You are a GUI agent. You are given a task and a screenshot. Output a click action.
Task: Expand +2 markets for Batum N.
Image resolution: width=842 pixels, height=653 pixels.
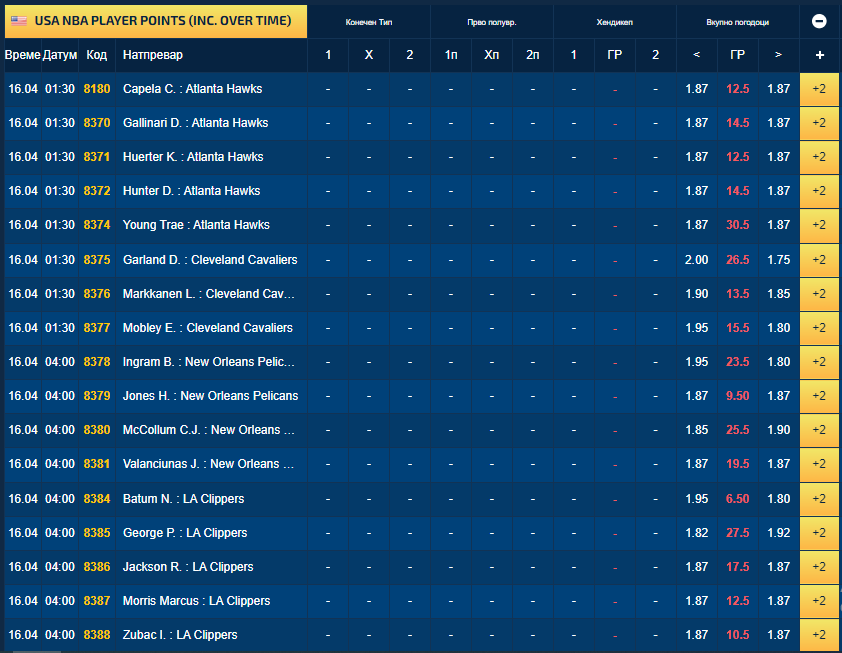point(819,499)
